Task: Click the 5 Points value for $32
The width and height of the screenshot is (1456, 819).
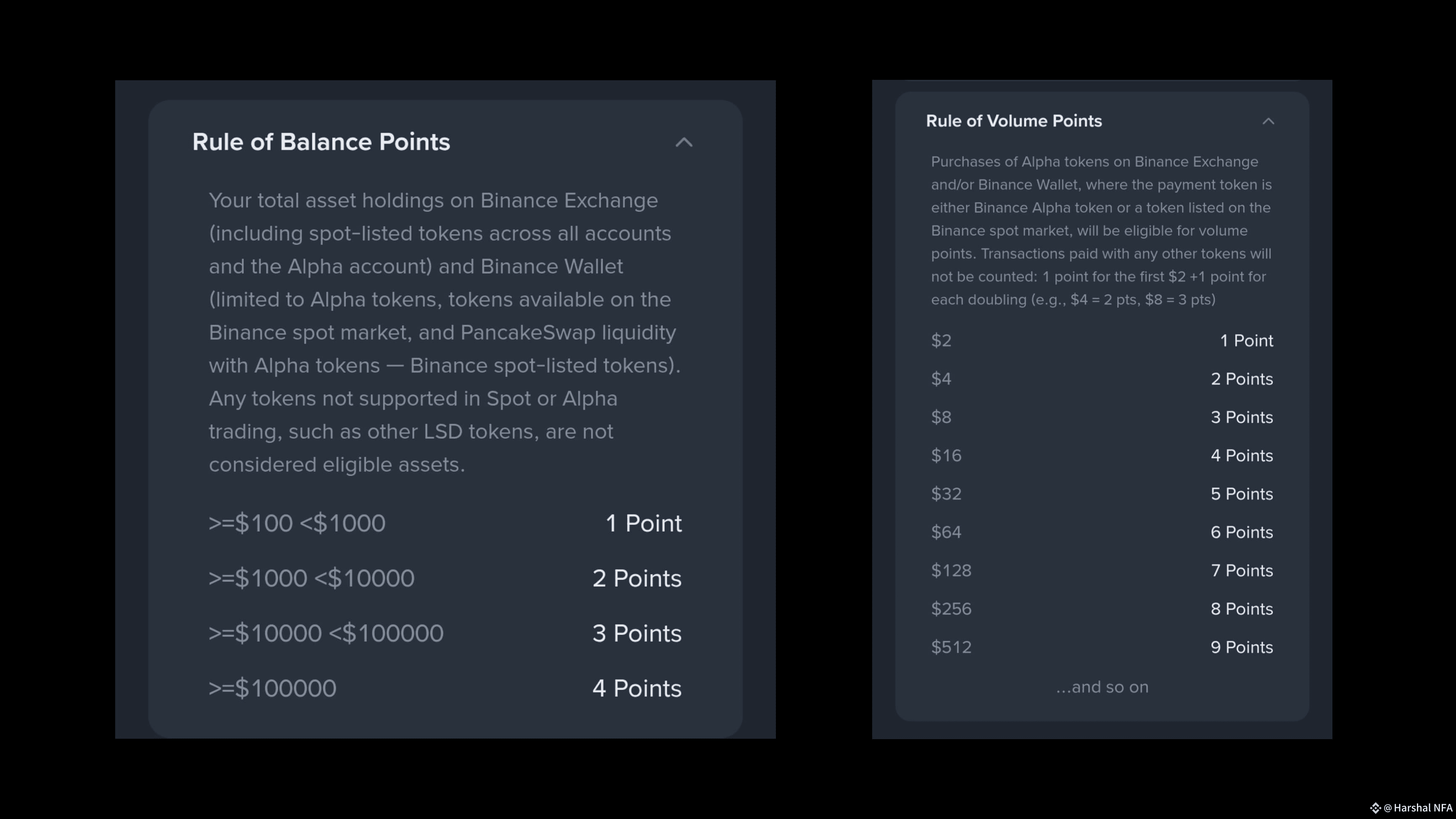Action: 1241,494
